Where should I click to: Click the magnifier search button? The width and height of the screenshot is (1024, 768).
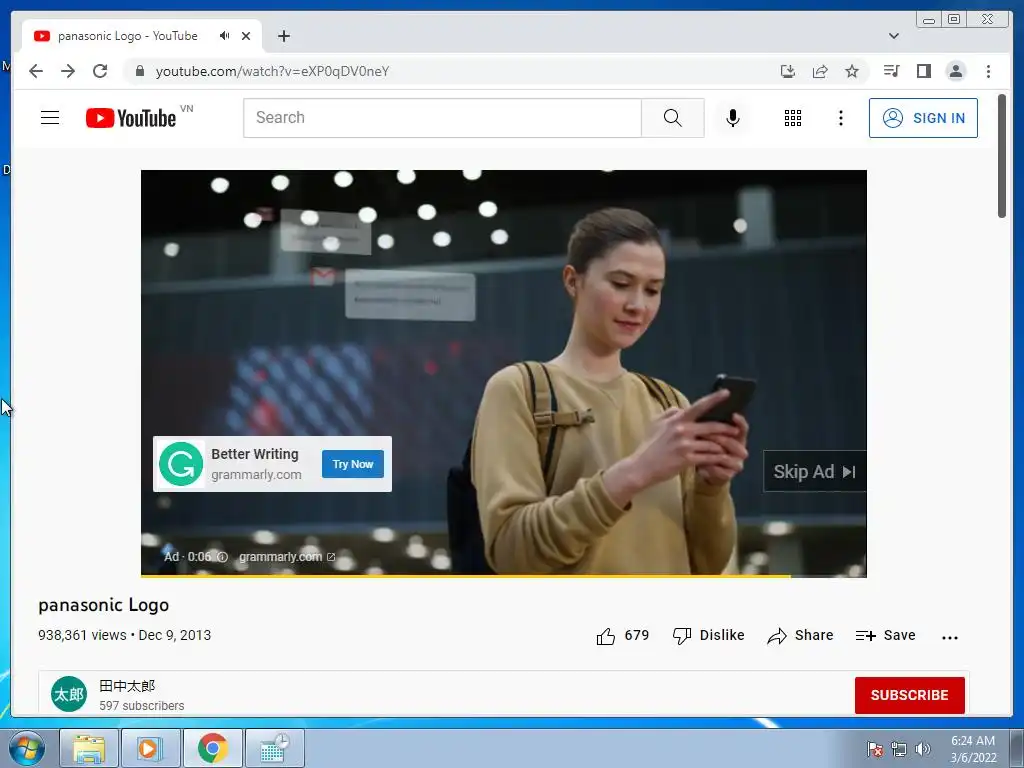[x=672, y=118]
